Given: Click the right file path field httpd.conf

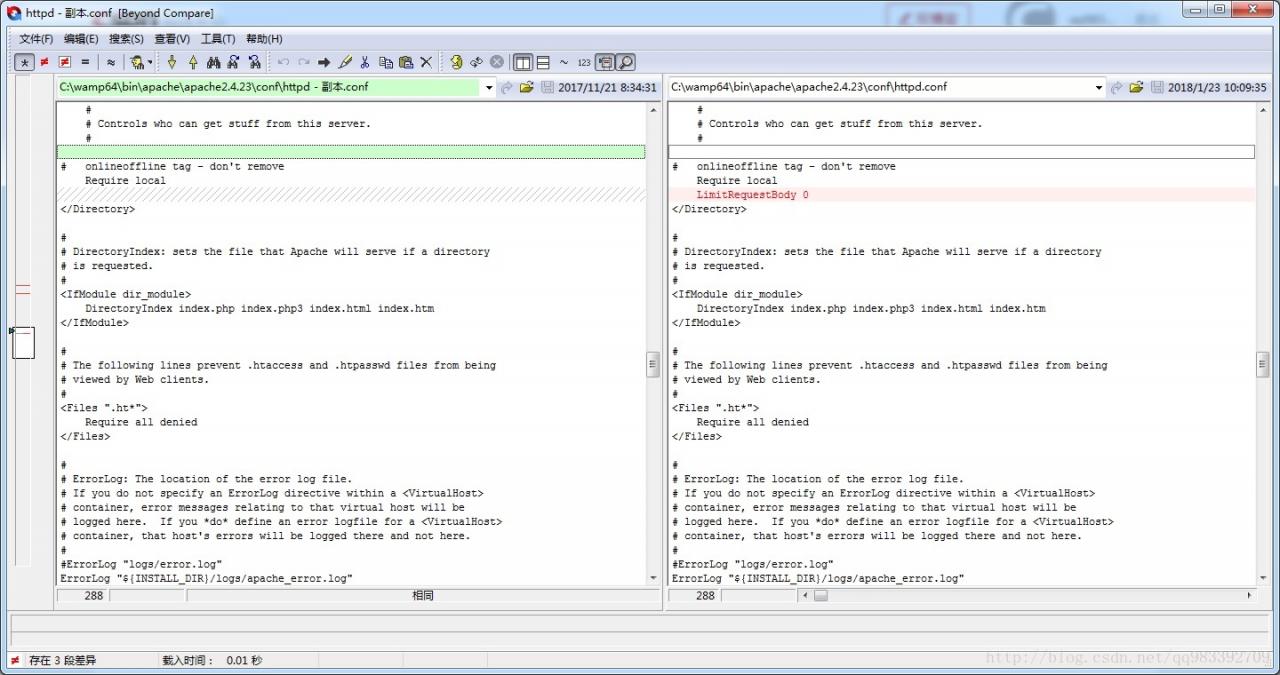Looking at the screenshot, I should click(x=880, y=87).
